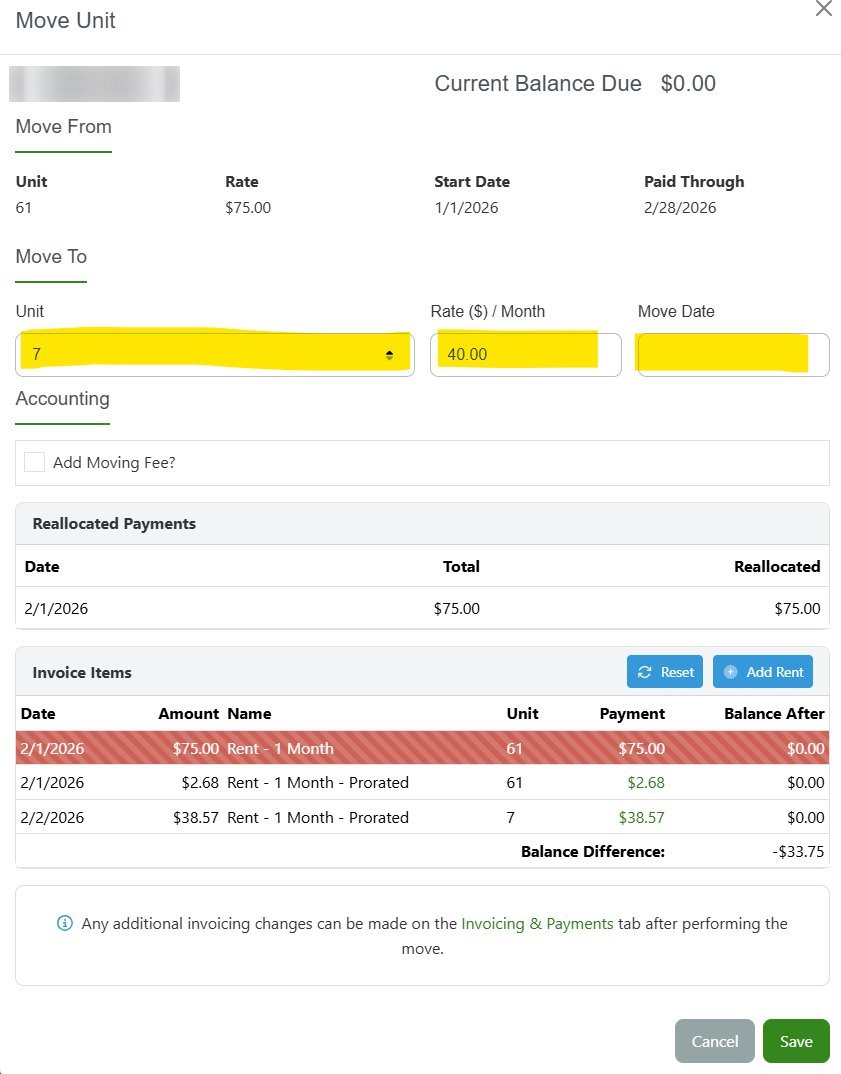The width and height of the screenshot is (841, 1074).
Task: Open the Move To Unit dropdown showing 7
Action: [x=215, y=354]
